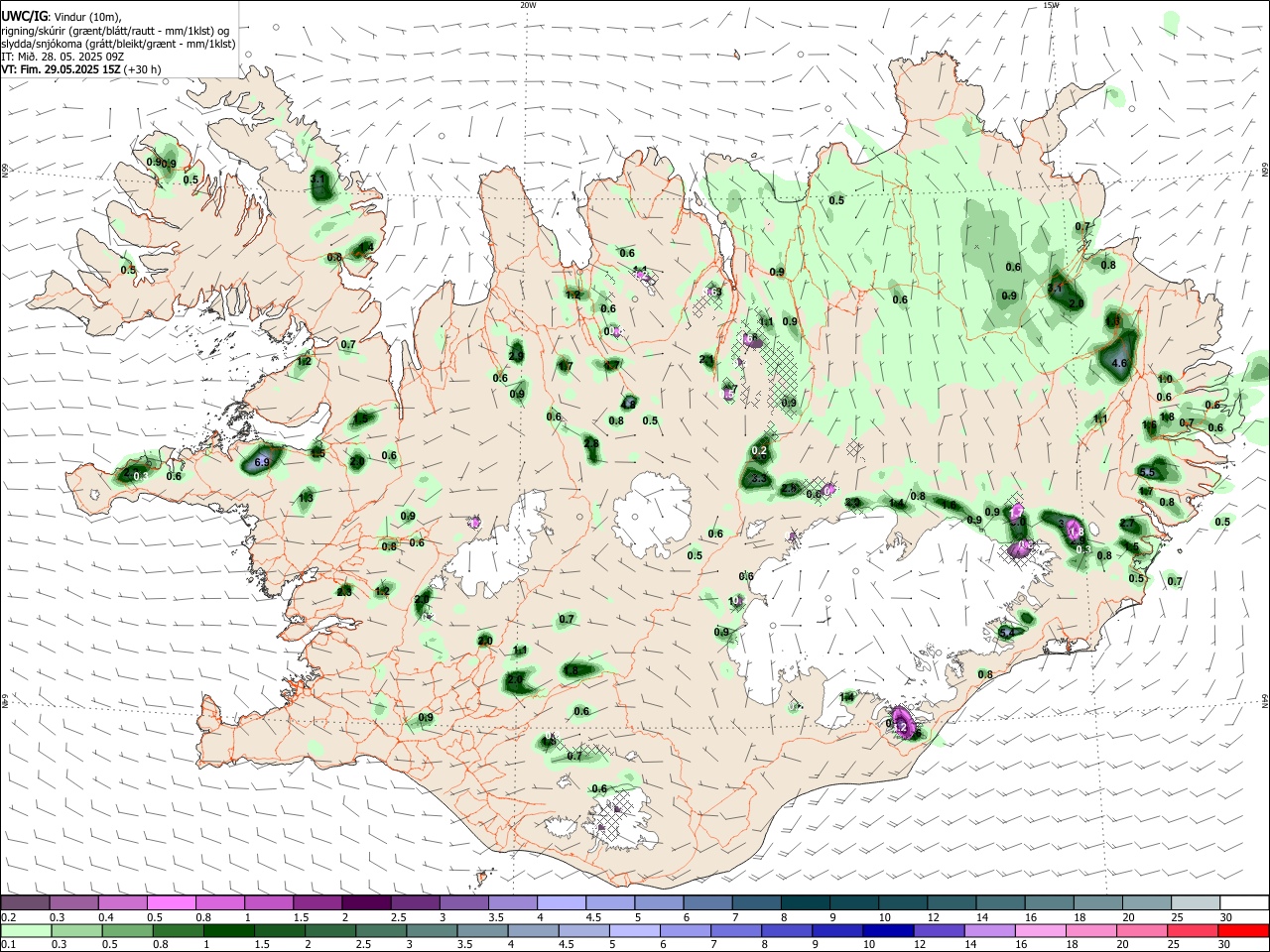This screenshot has height=952, width=1270.
Task: Pick the indigo-violet 12 rain swatch
Action: (938, 930)
